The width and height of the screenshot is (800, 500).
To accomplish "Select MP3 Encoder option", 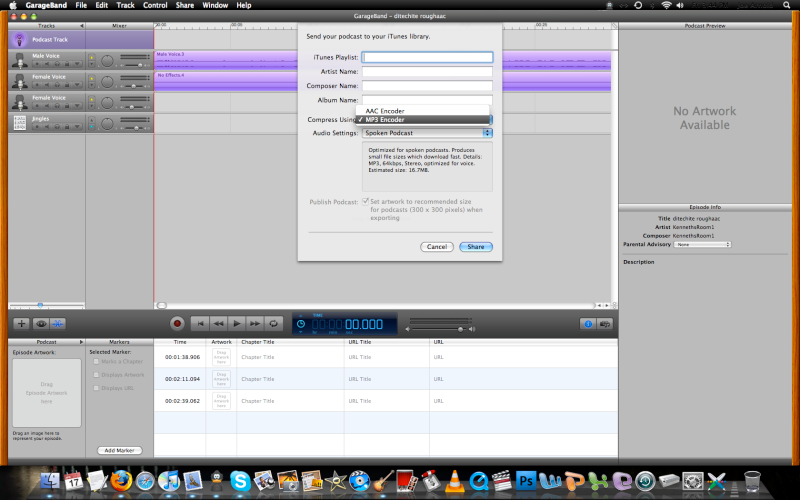I will pos(422,119).
